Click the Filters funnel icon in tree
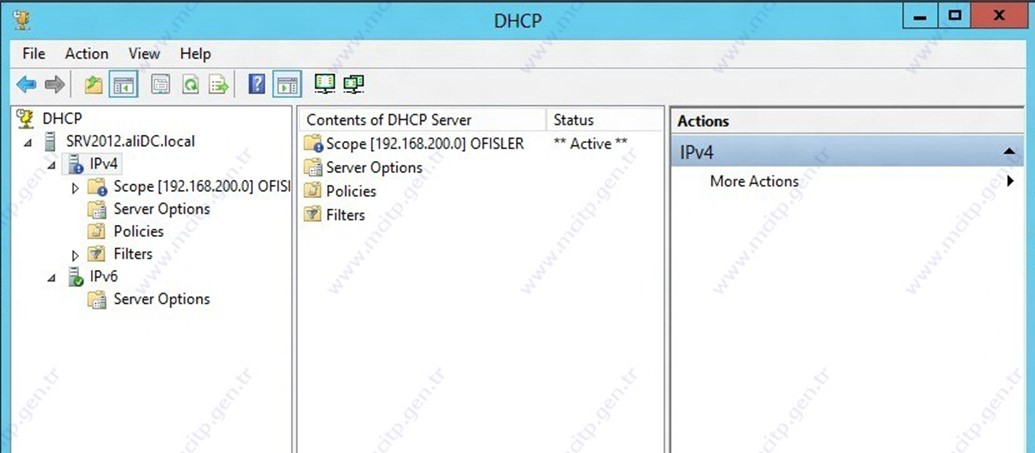Viewport: 1035px width, 453px height. pyautogui.click(x=97, y=254)
